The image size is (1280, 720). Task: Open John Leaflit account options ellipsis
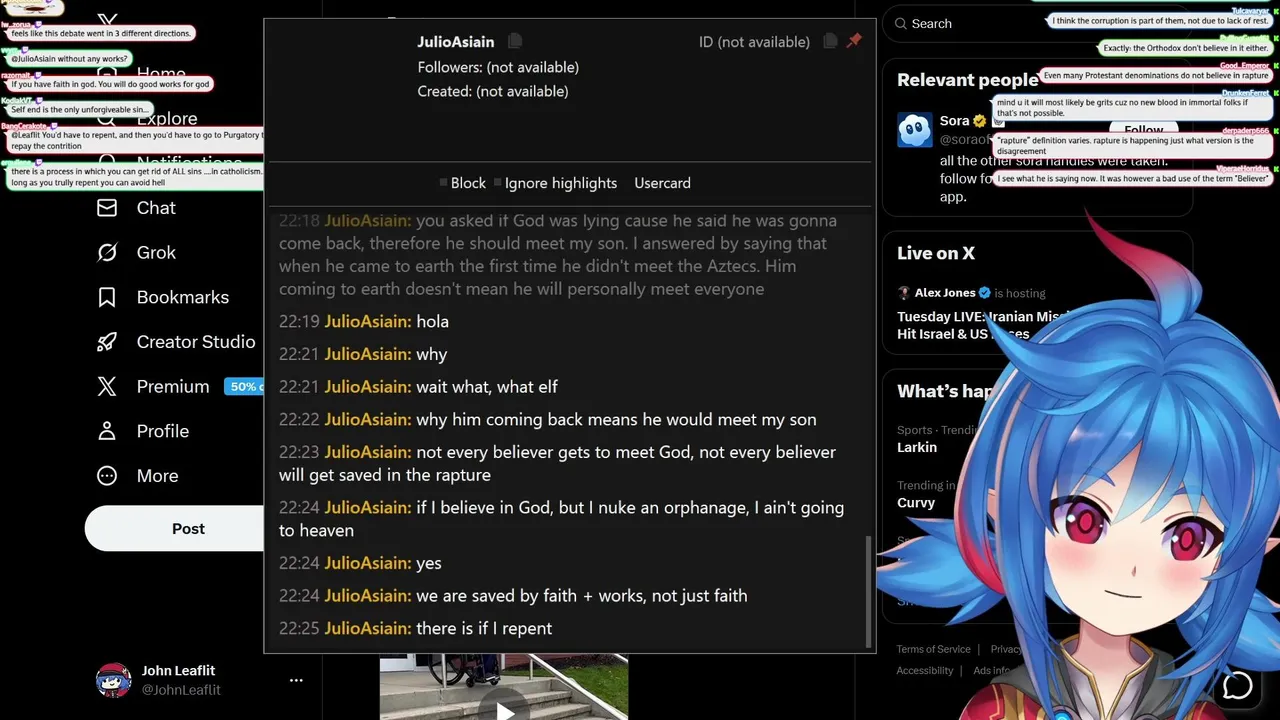coord(296,680)
